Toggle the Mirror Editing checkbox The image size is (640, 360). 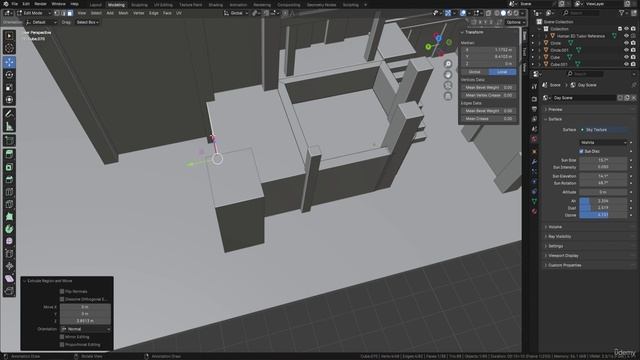62,337
